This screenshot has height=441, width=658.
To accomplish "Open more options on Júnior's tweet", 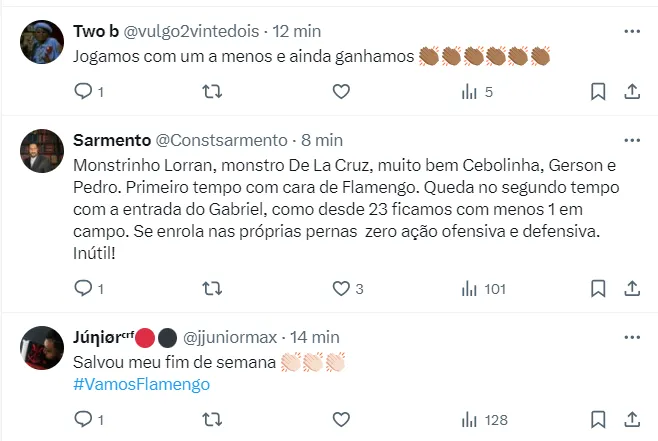I will [631, 337].
